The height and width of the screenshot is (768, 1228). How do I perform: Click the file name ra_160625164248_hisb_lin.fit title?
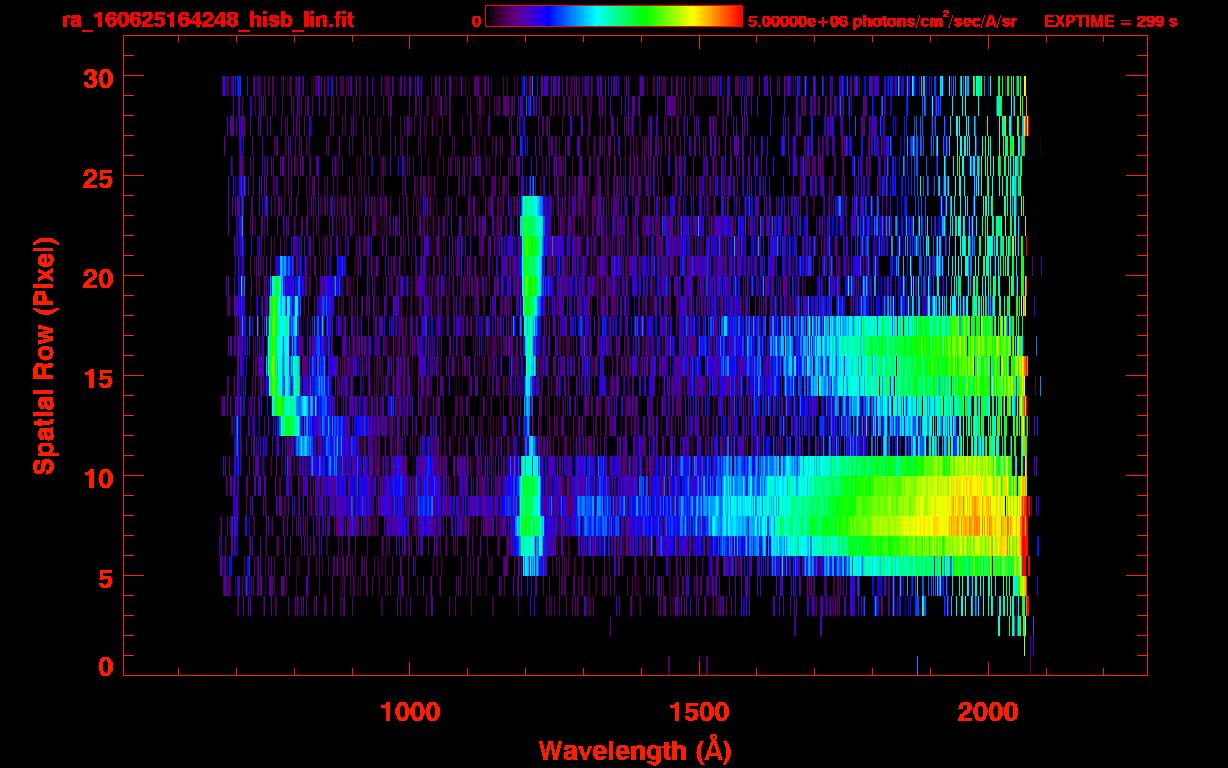pos(207,20)
